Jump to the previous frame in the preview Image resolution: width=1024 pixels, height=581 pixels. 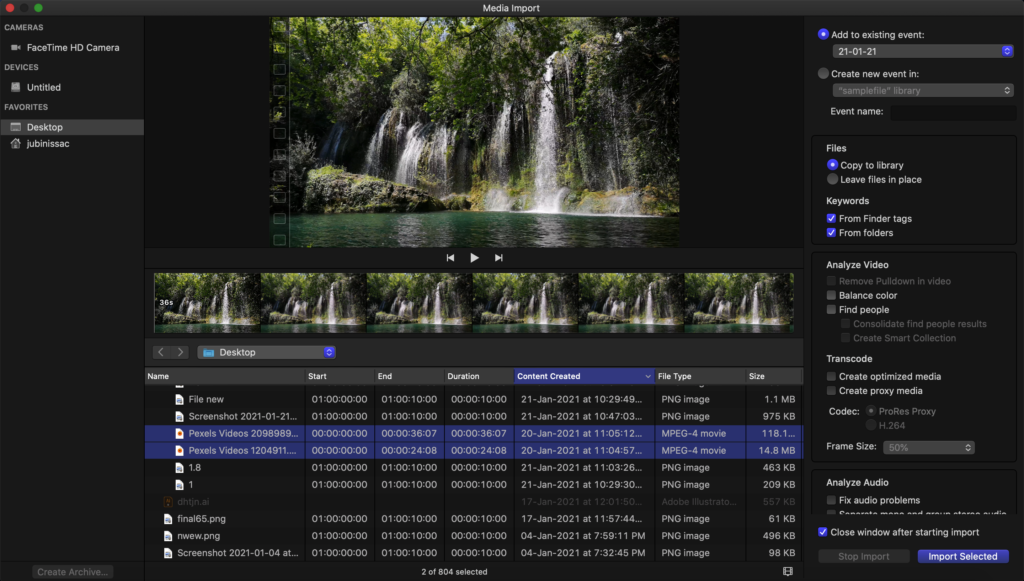450,257
